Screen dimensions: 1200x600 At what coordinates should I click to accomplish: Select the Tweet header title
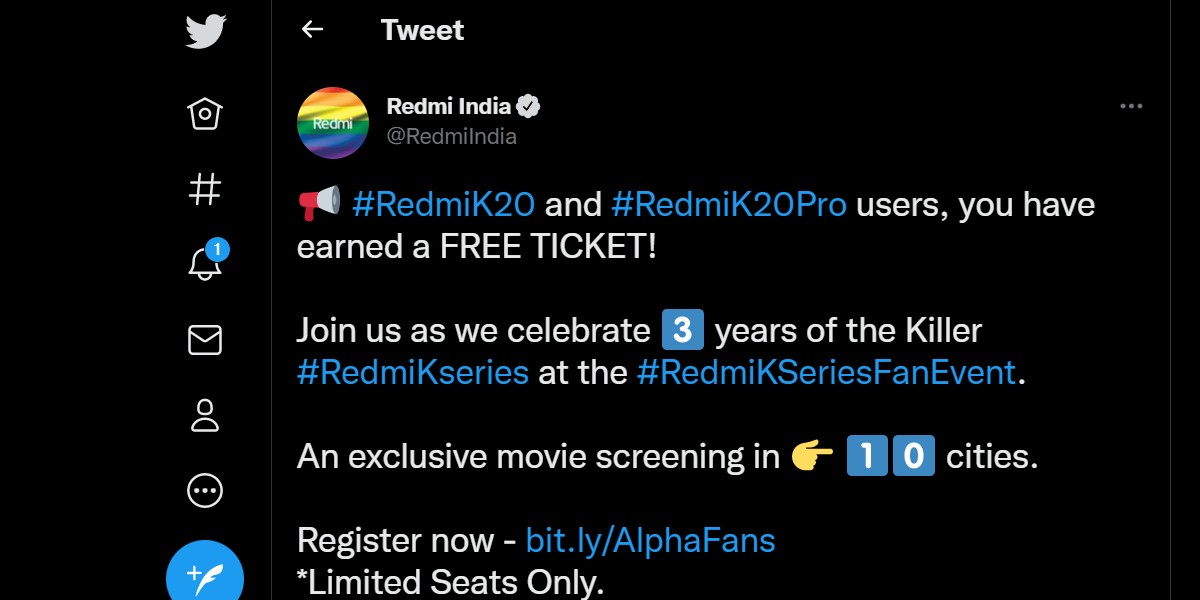(x=421, y=30)
